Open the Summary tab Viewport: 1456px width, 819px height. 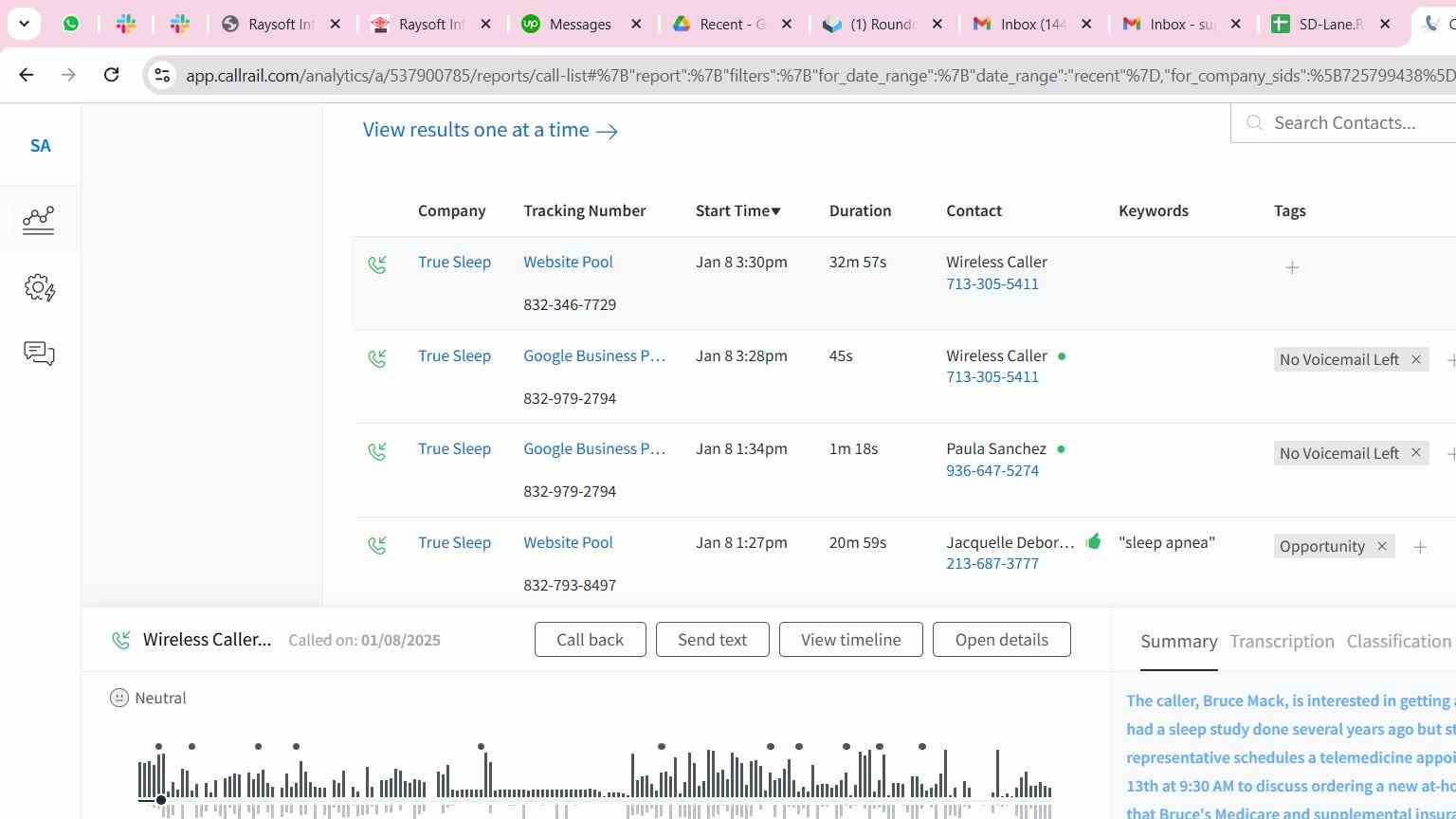coord(1178,642)
